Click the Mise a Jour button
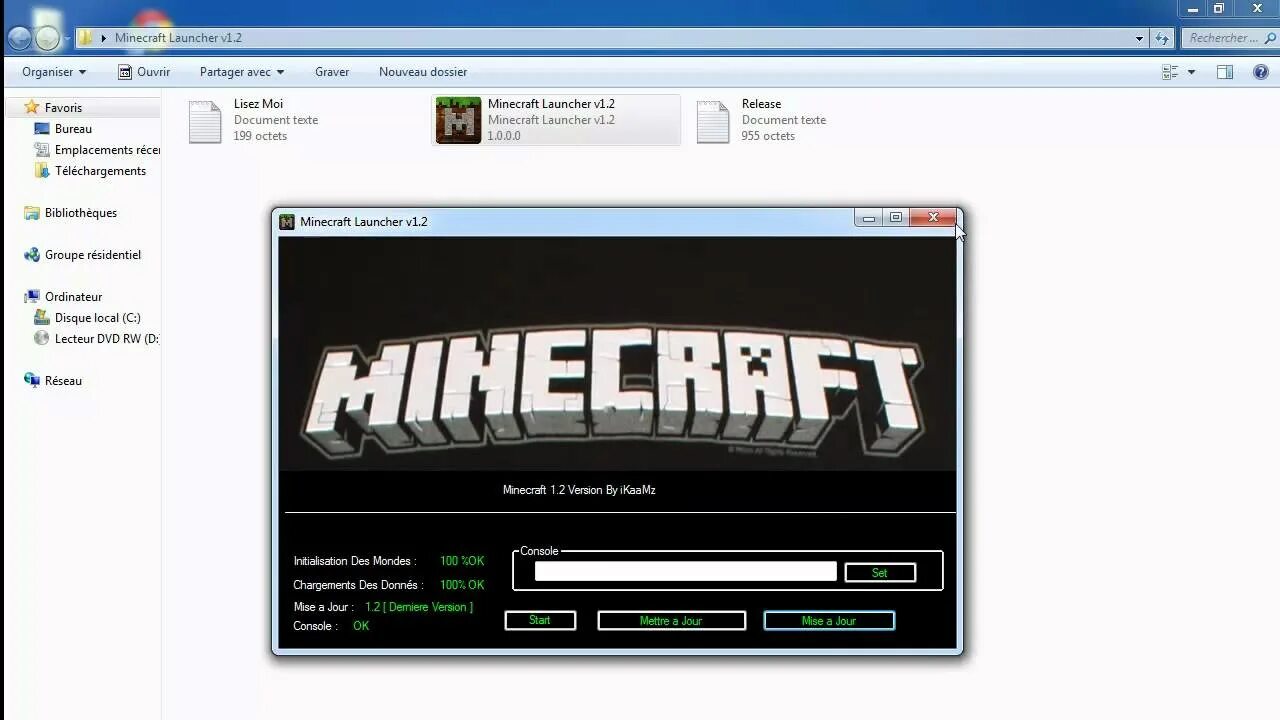Image resolution: width=1280 pixels, height=720 pixels. tap(829, 621)
